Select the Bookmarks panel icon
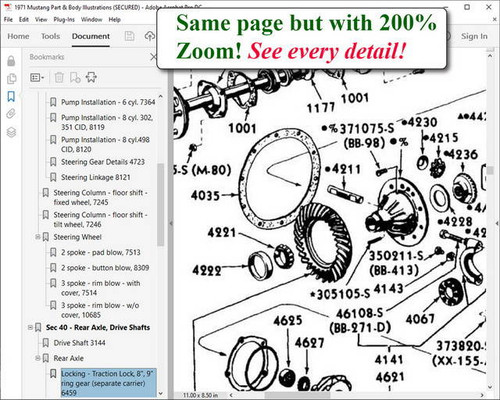This screenshot has height=400, width=500. click(x=11, y=97)
